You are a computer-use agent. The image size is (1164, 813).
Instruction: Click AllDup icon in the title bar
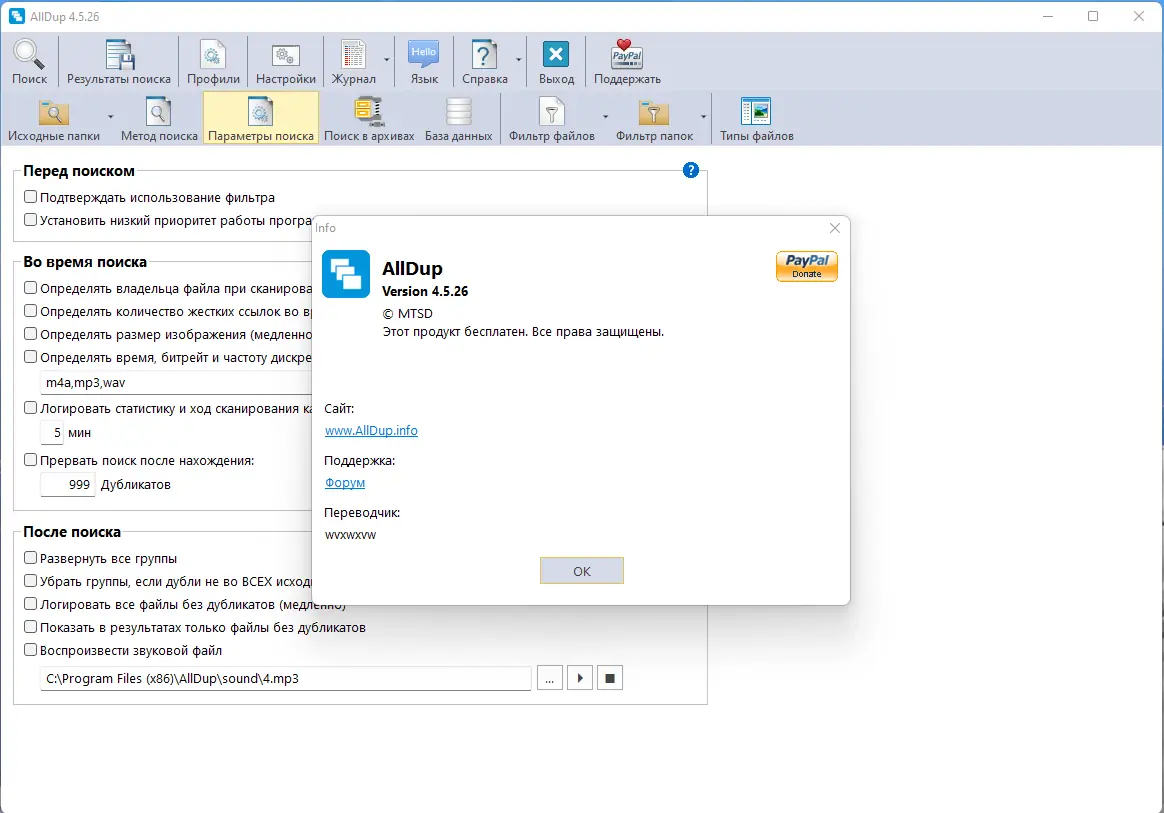coord(16,16)
